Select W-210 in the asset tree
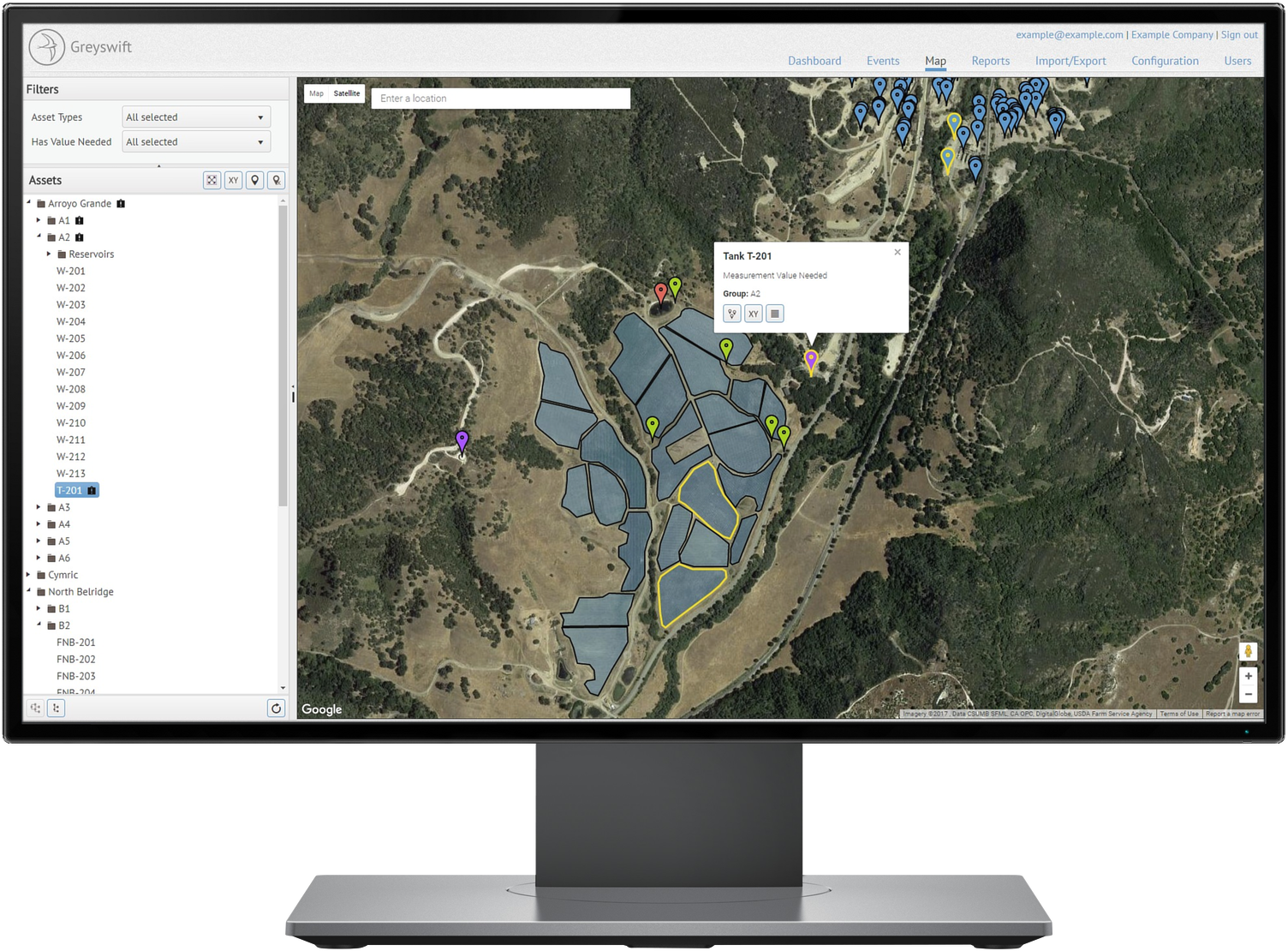1288x951 pixels. 71,422
